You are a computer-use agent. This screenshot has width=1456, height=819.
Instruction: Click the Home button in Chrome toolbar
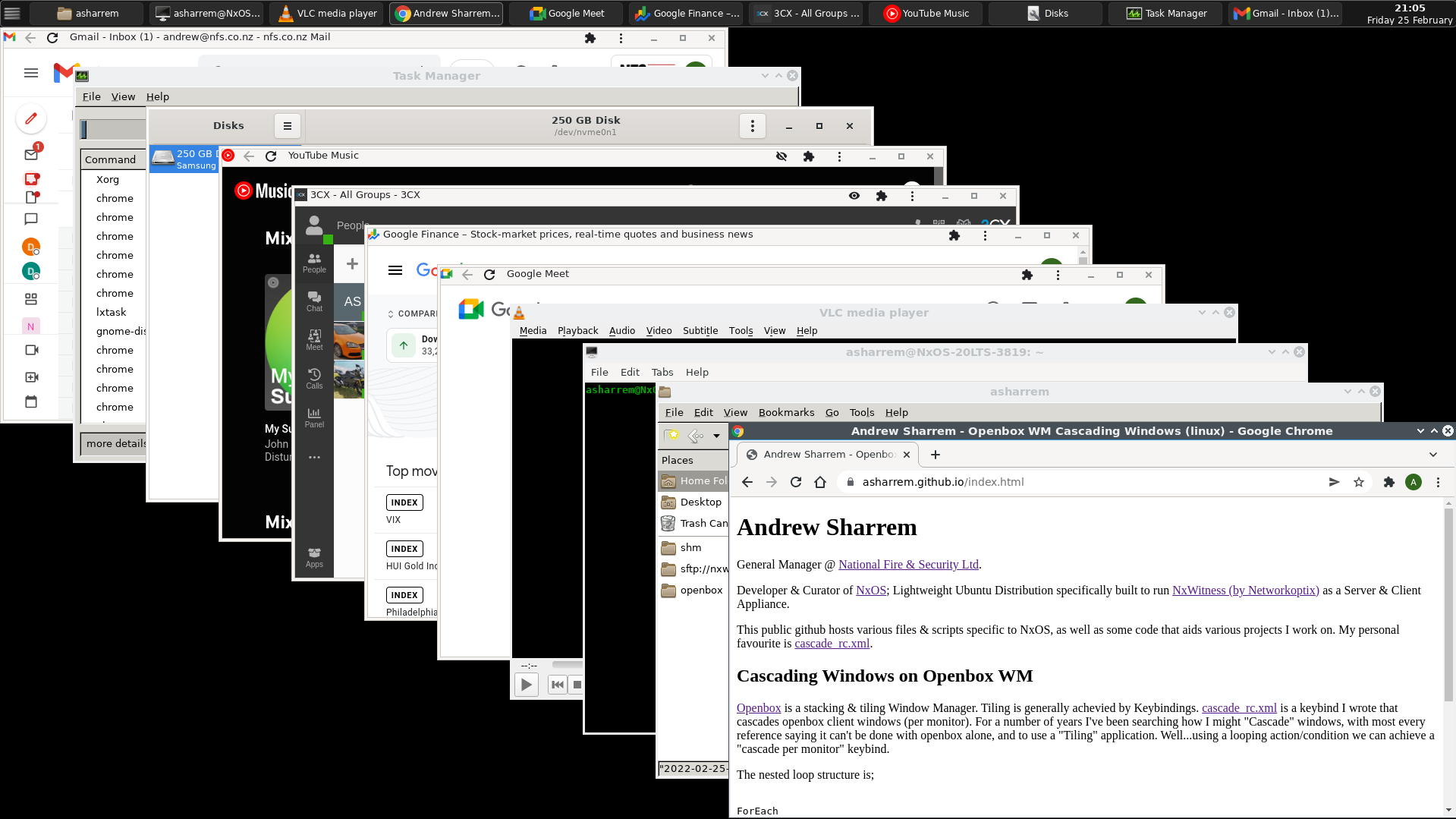820,482
